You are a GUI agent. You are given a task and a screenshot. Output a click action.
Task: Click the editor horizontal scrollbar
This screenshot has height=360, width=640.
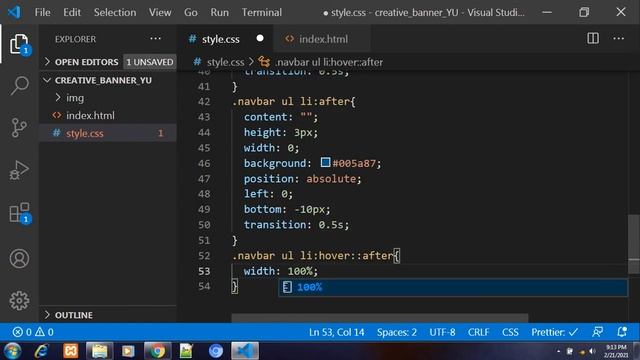380,318
